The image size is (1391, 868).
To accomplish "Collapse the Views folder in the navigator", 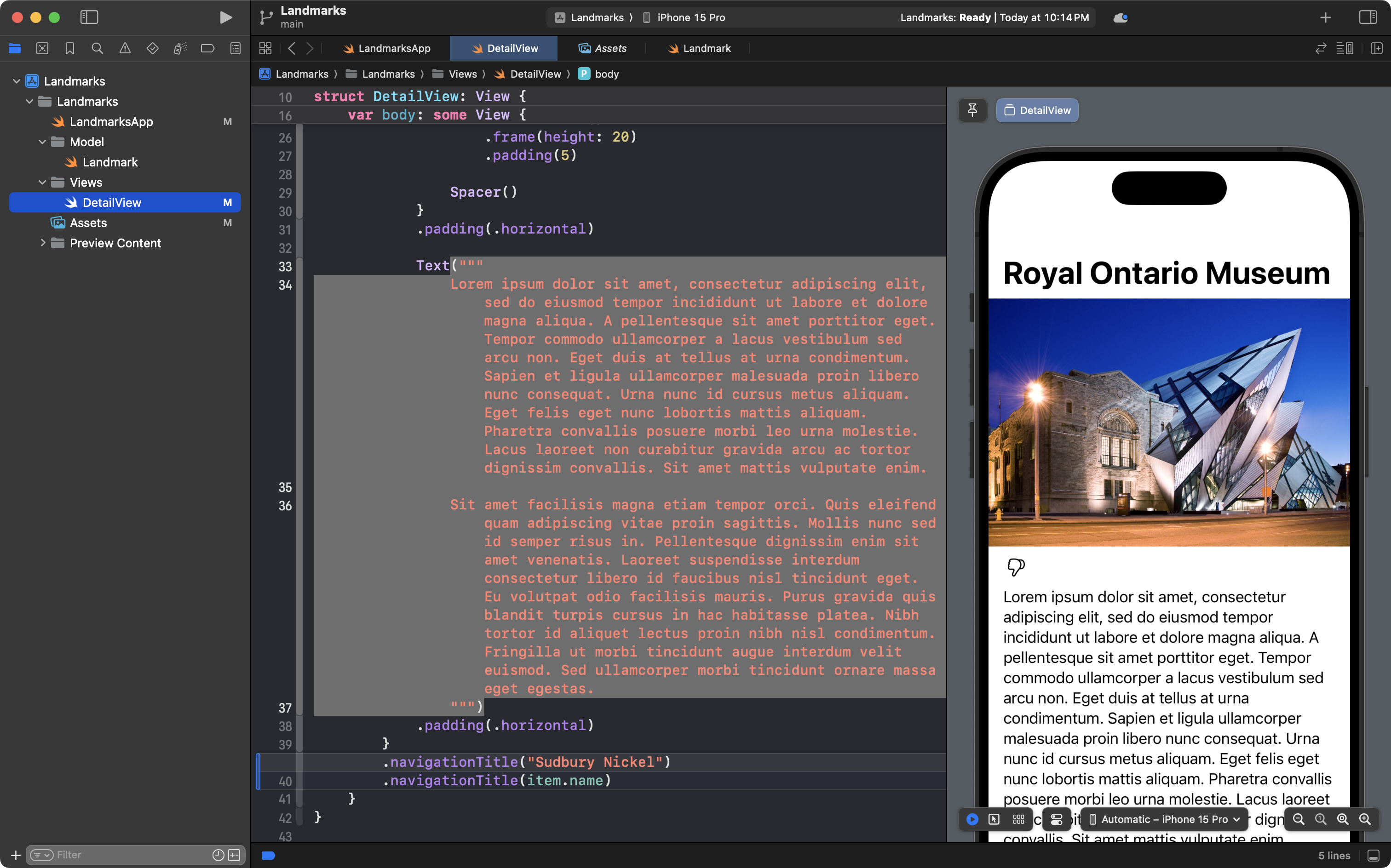I will [x=42, y=182].
